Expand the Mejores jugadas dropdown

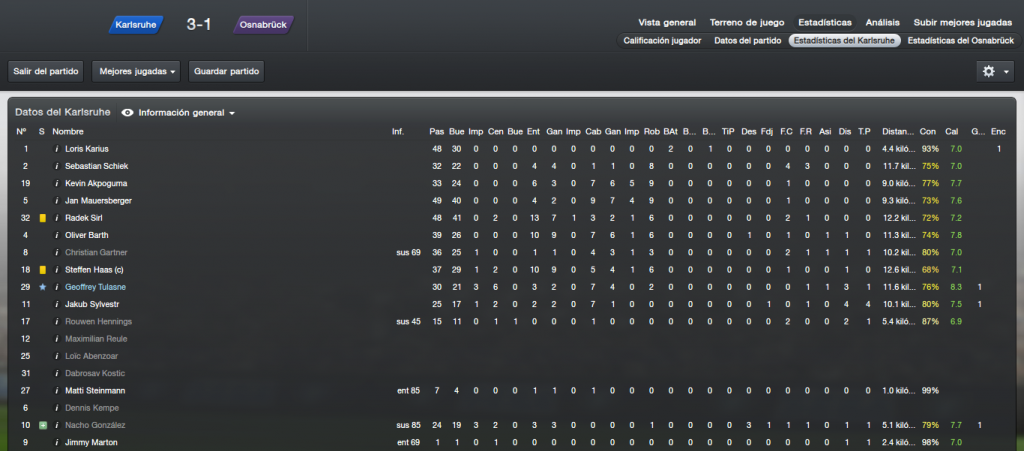pyautogui.click(x=137, y=71)
